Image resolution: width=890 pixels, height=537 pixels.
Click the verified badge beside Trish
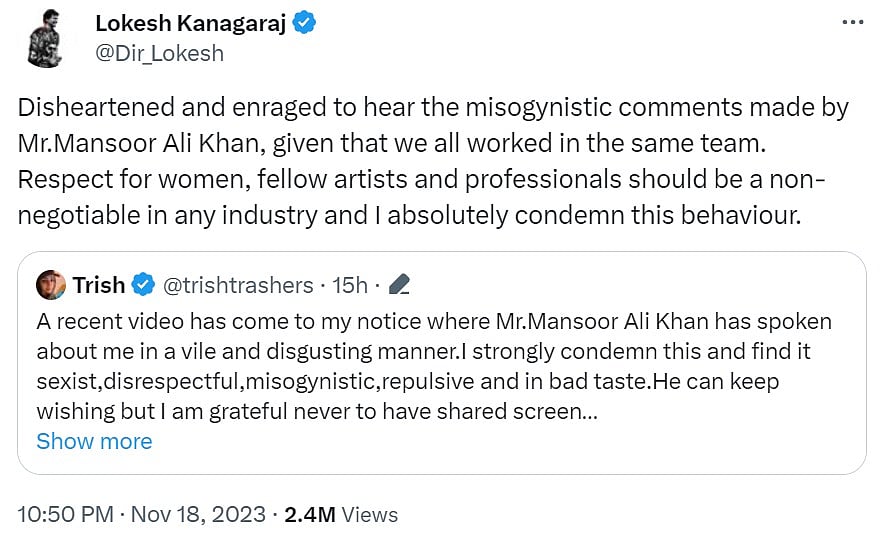pyautogui.click(x=143, y=286)
